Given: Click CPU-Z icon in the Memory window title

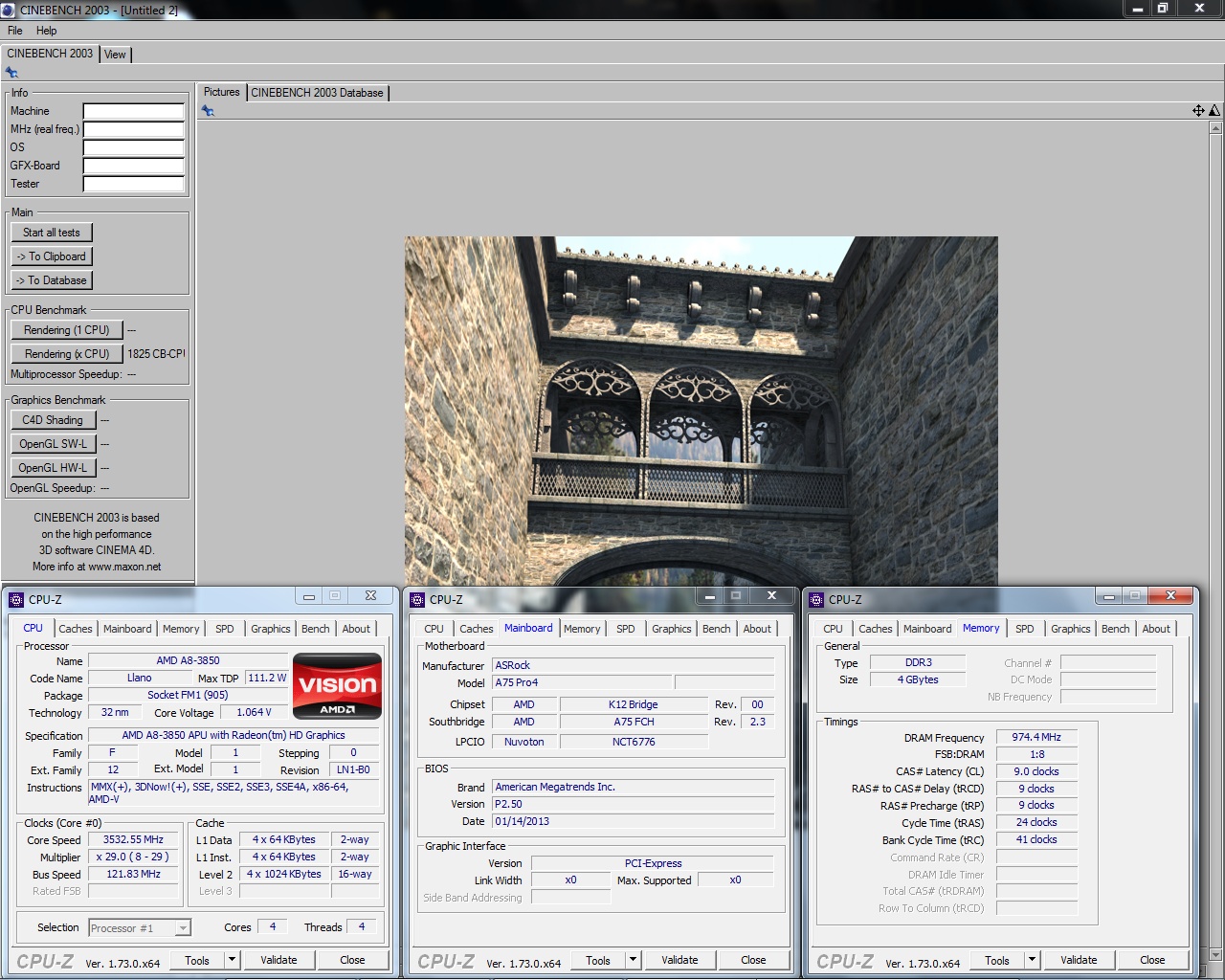Looking at the screenshot, I should (x=816, y=600).
